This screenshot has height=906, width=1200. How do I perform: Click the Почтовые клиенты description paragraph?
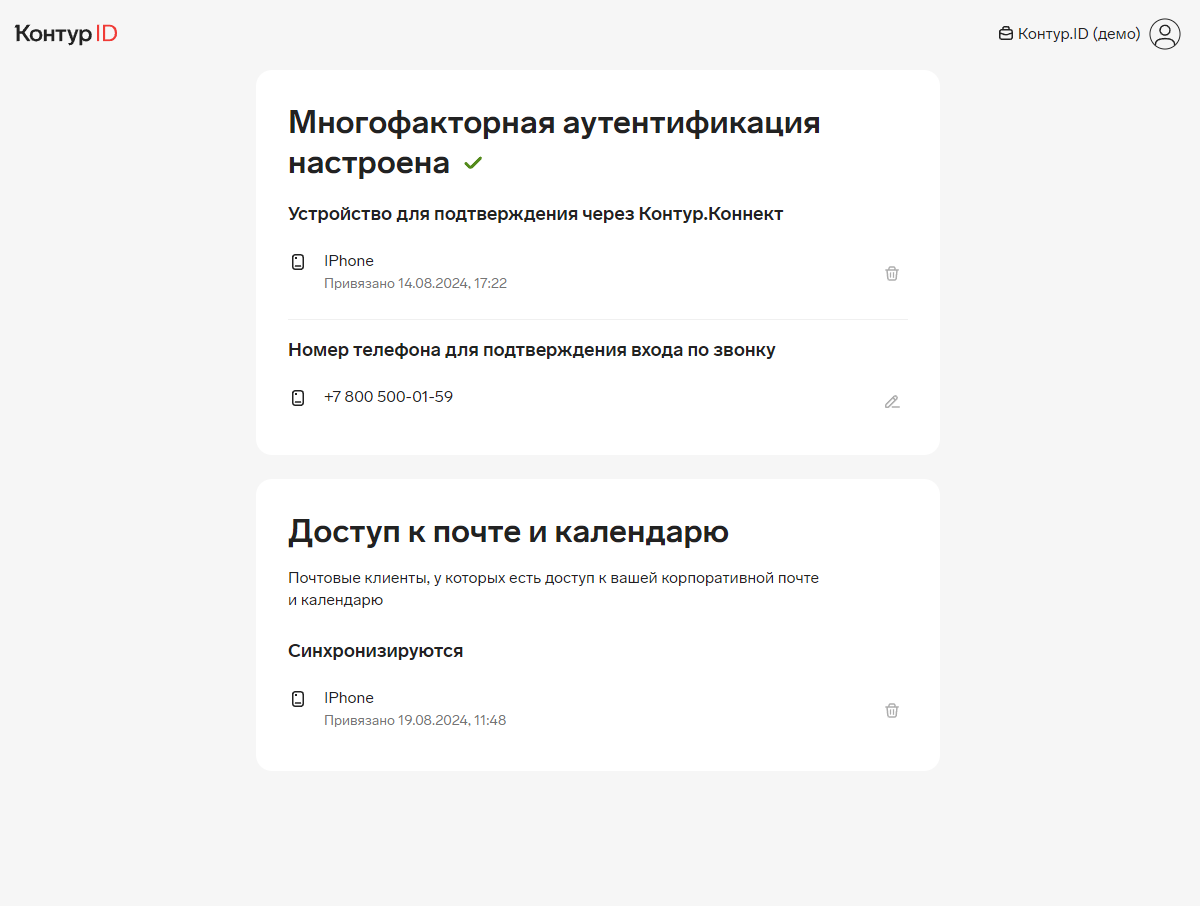point(553,590)
